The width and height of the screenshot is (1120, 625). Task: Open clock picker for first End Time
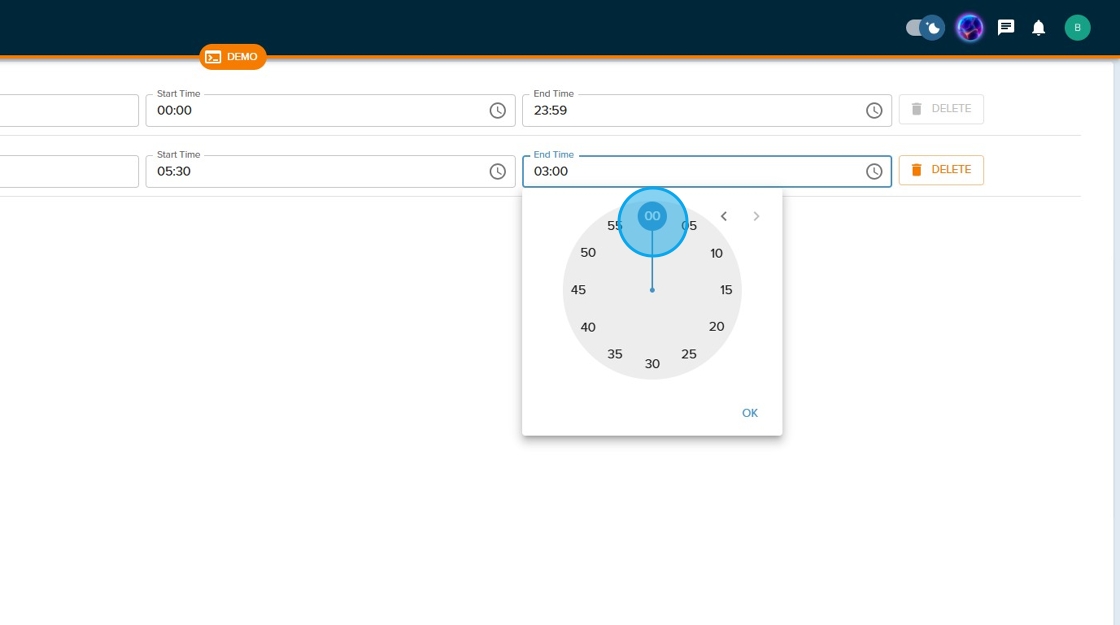[873, 111]
